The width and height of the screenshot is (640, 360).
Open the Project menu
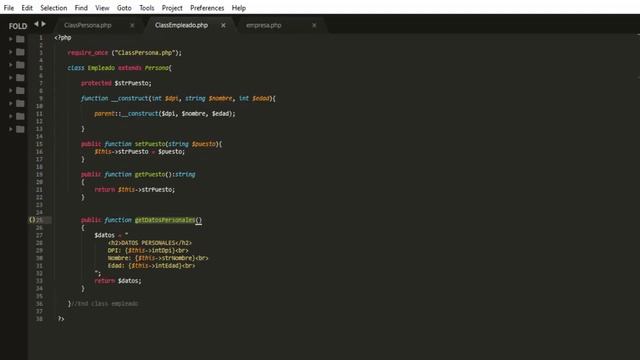172,8
